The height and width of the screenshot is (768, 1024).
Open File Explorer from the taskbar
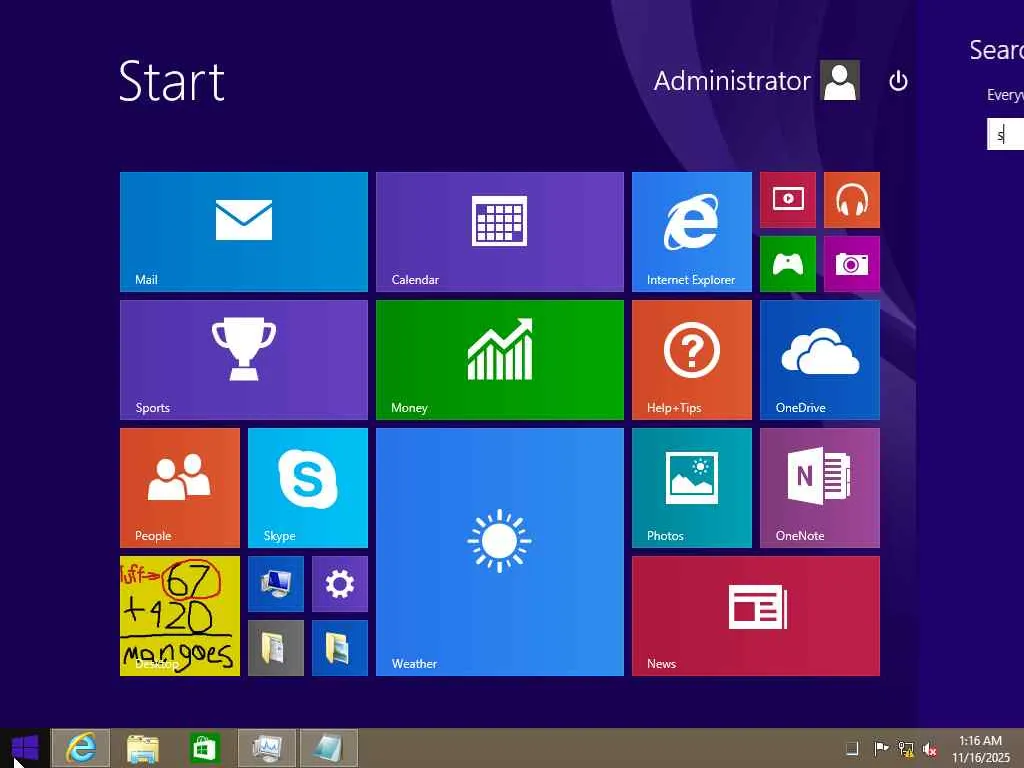click(142, 748)
